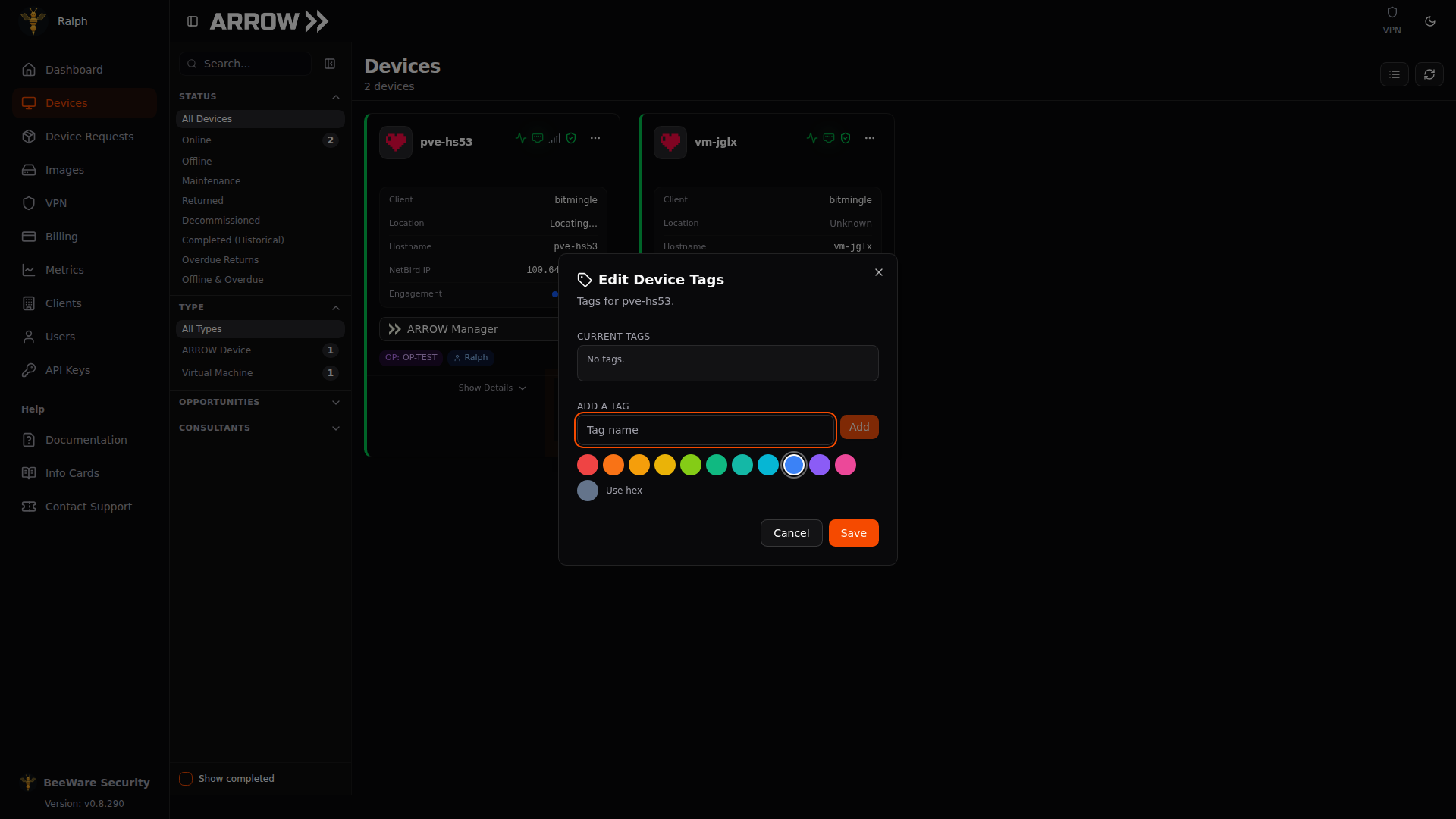This screenshot has height=819, width=1456.
Task: Expand the CONSULTANTS section
Action: coord(260,428)
